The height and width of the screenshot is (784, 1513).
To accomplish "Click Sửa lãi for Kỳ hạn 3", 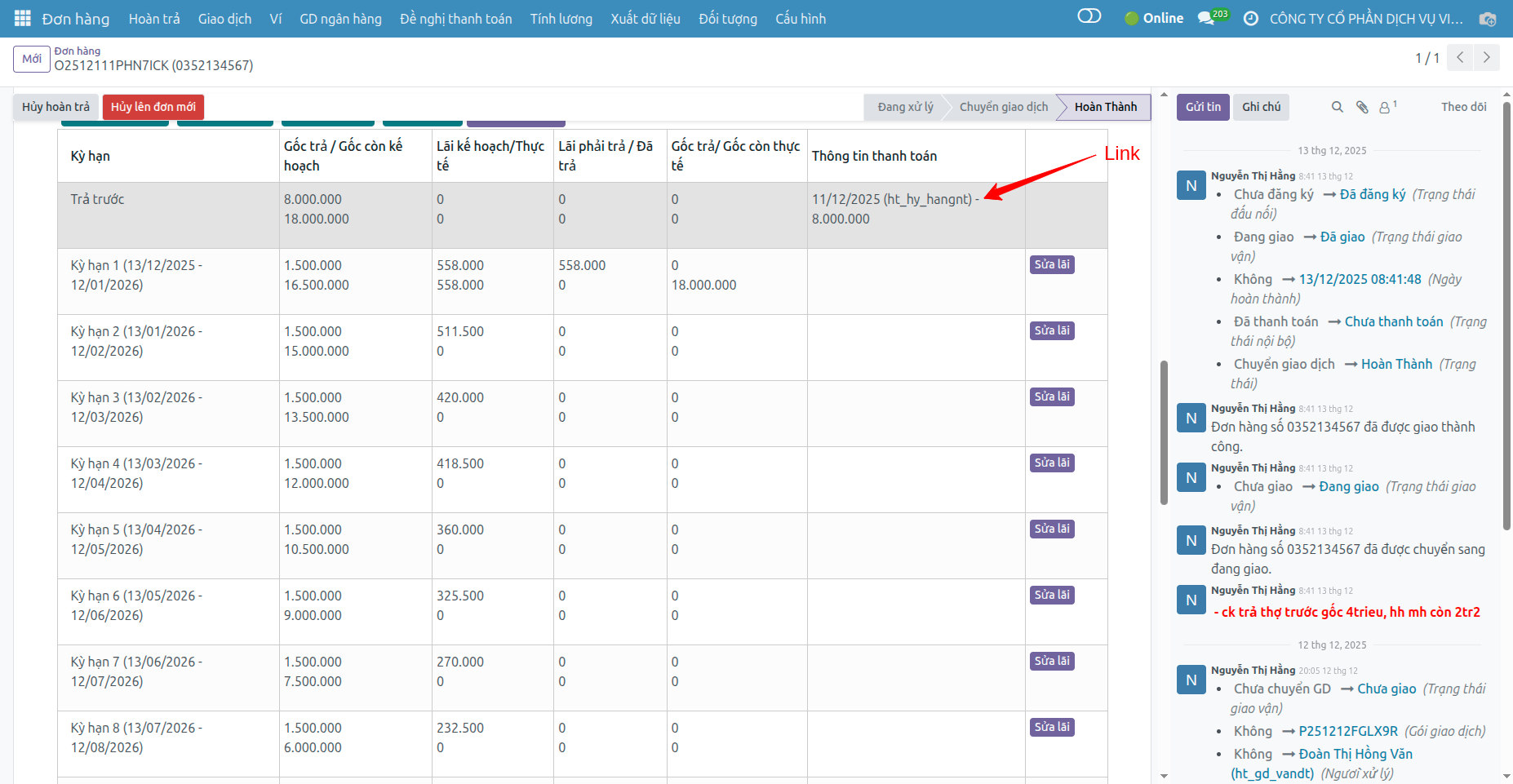I will pos(1051,396).
